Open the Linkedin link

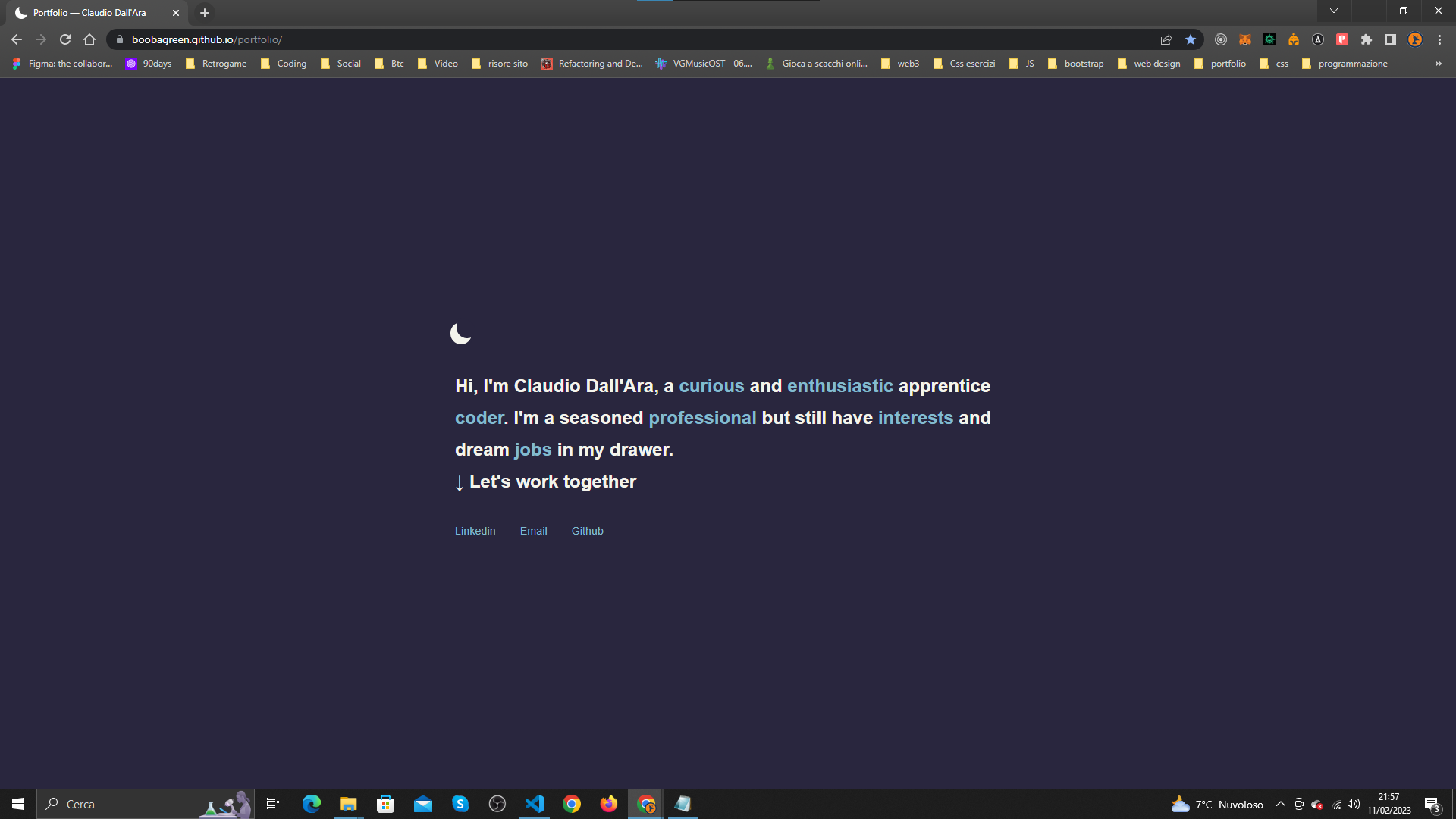point(475,531)
